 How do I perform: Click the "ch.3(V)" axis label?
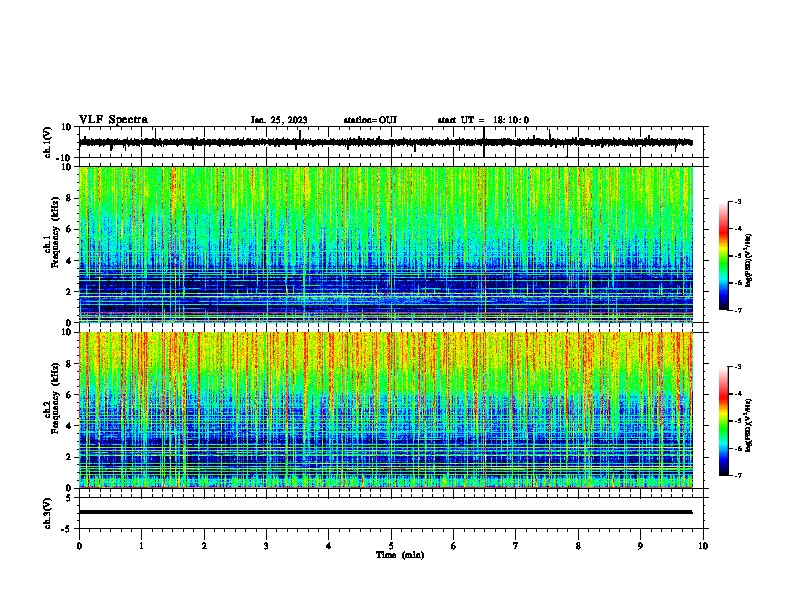(48, 513)
